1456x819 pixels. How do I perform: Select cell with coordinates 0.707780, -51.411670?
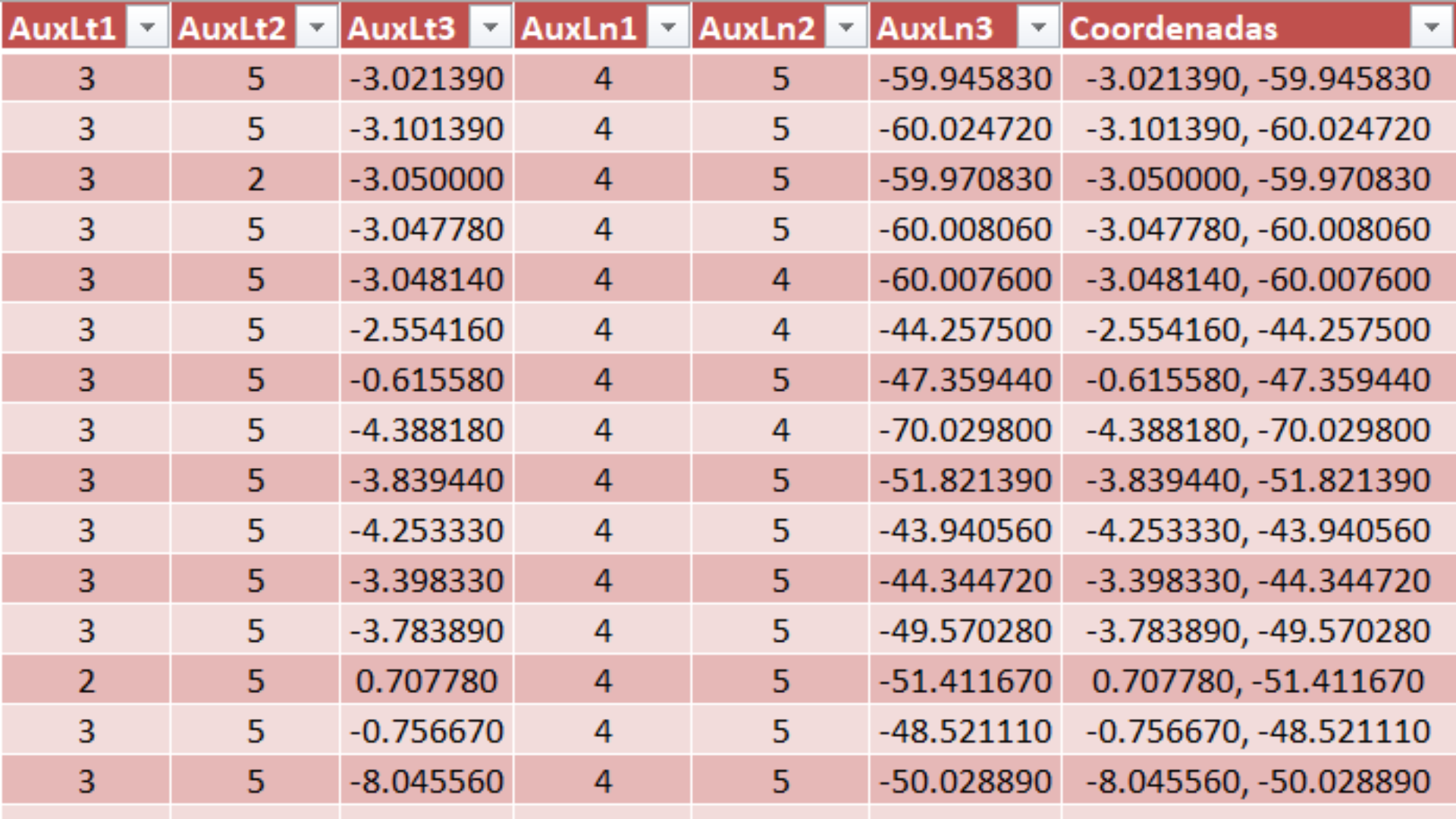(1257, 681)
